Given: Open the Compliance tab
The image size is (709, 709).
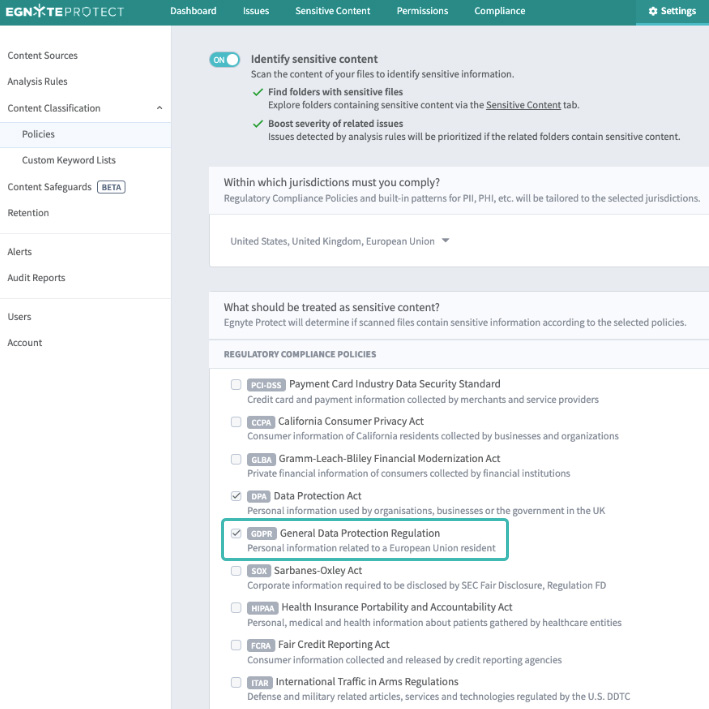Looking at the screenshot, I should tap(499, 11).
